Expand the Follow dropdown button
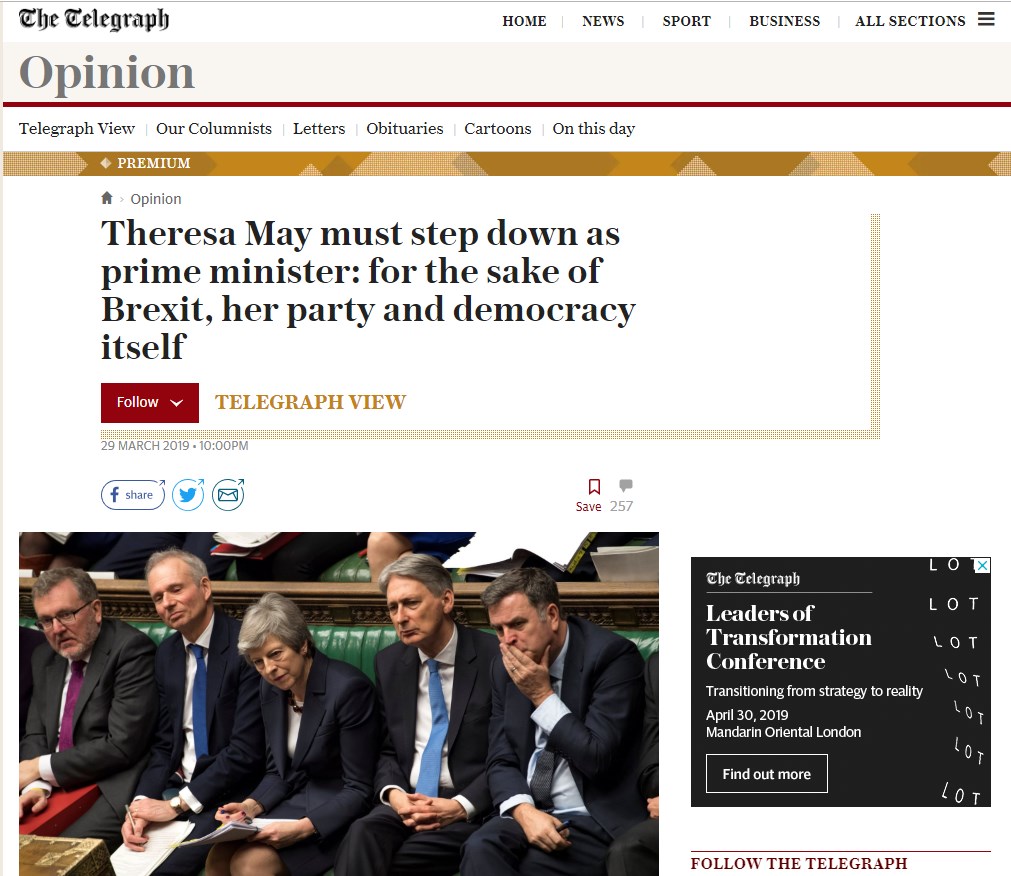 pos(150,403)
